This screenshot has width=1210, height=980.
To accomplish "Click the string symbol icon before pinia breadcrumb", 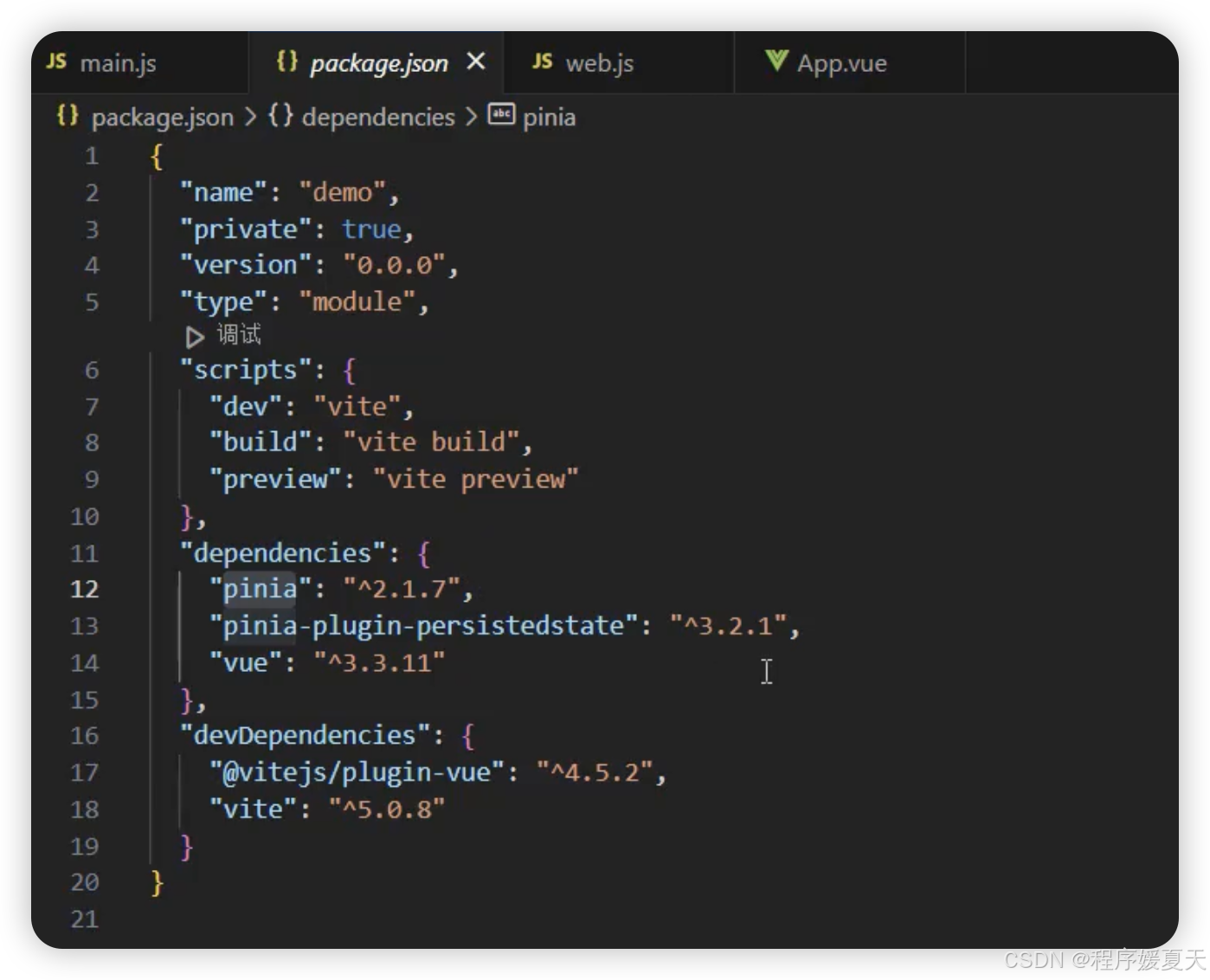I will [501, 114].
